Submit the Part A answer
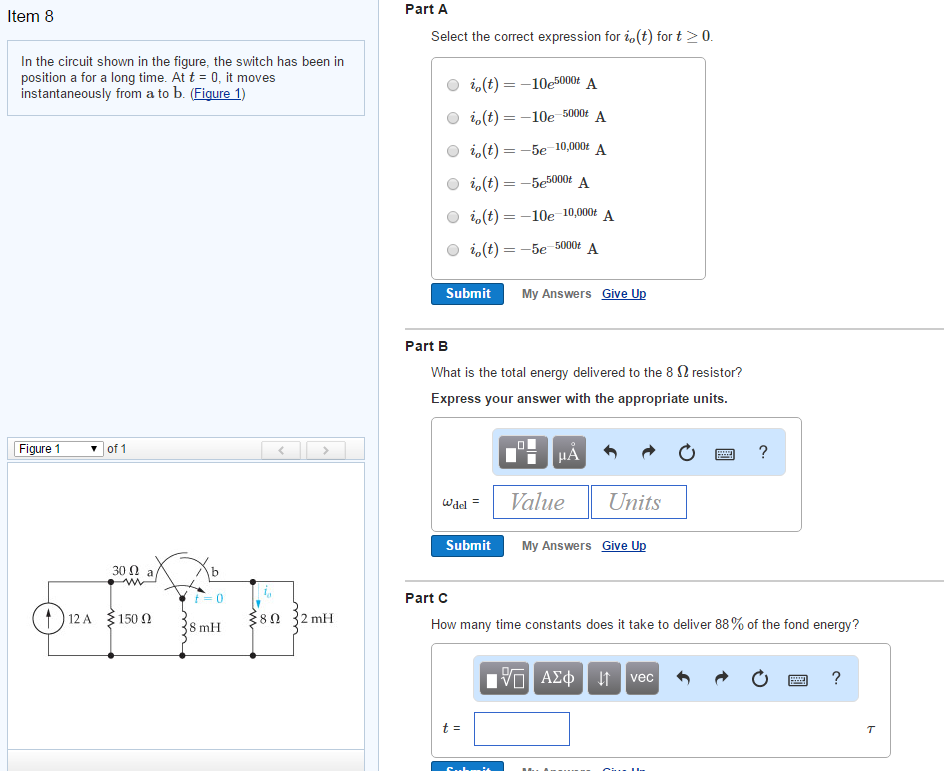 467,294
